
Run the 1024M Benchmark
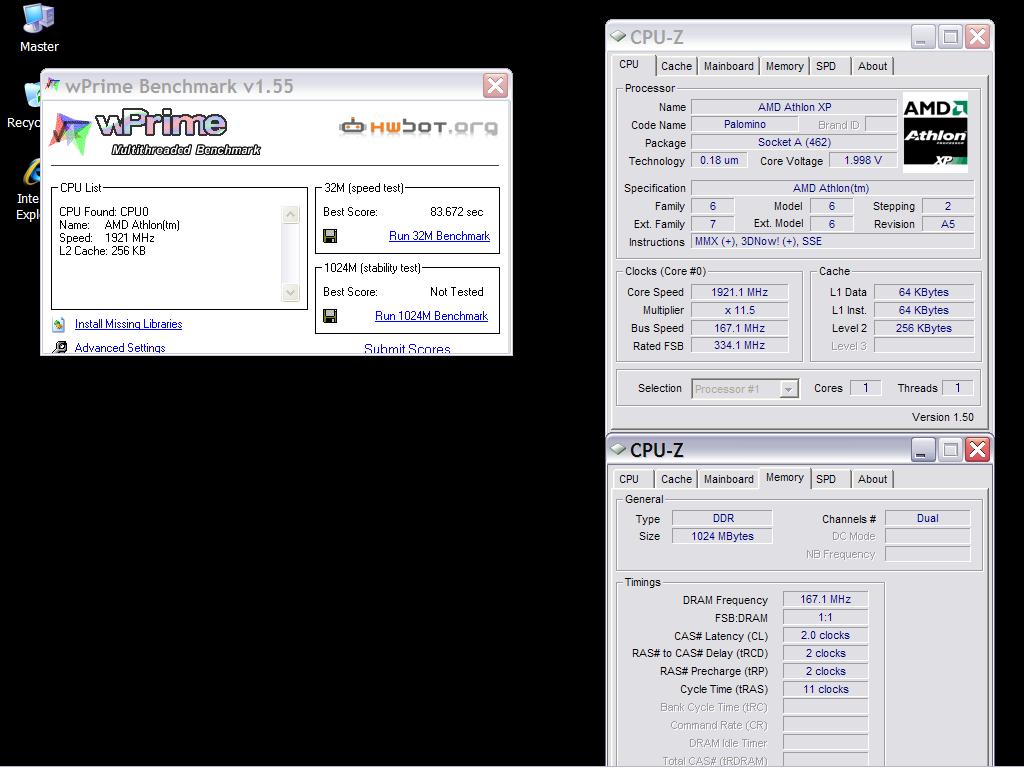[x=432, y=316]
